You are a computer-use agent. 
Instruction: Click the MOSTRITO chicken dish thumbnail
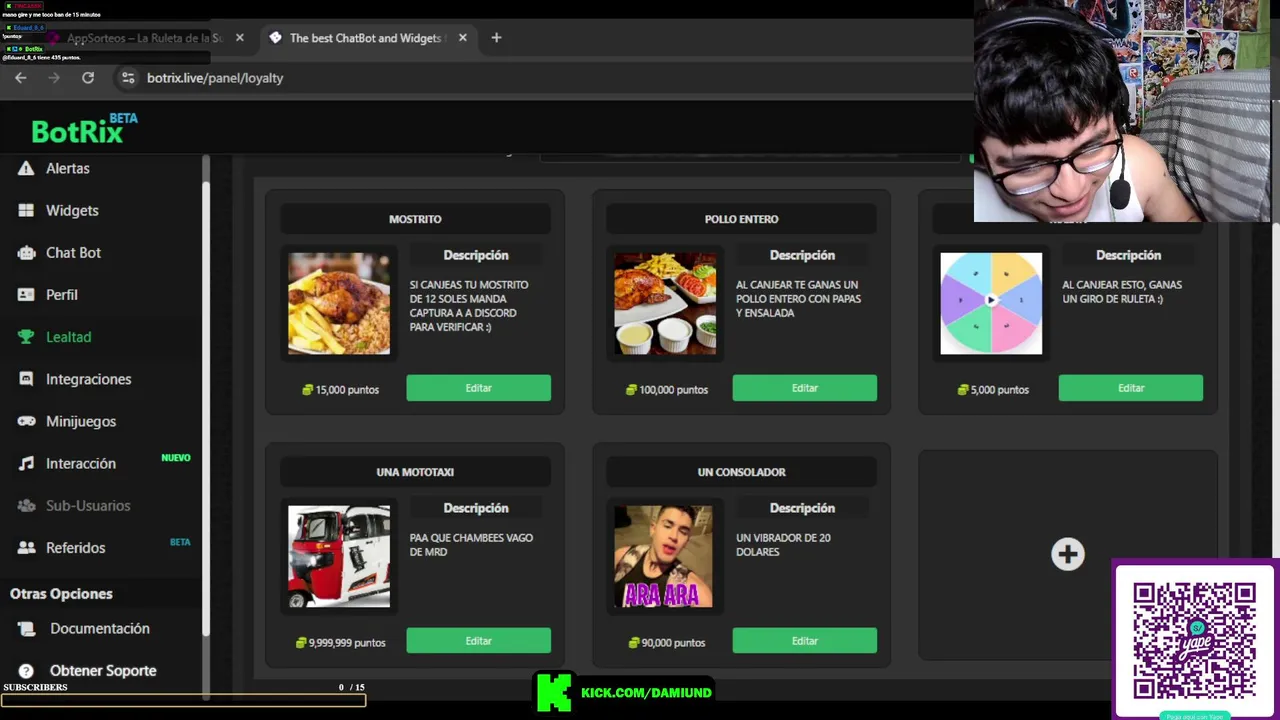(x=339, y=303)
